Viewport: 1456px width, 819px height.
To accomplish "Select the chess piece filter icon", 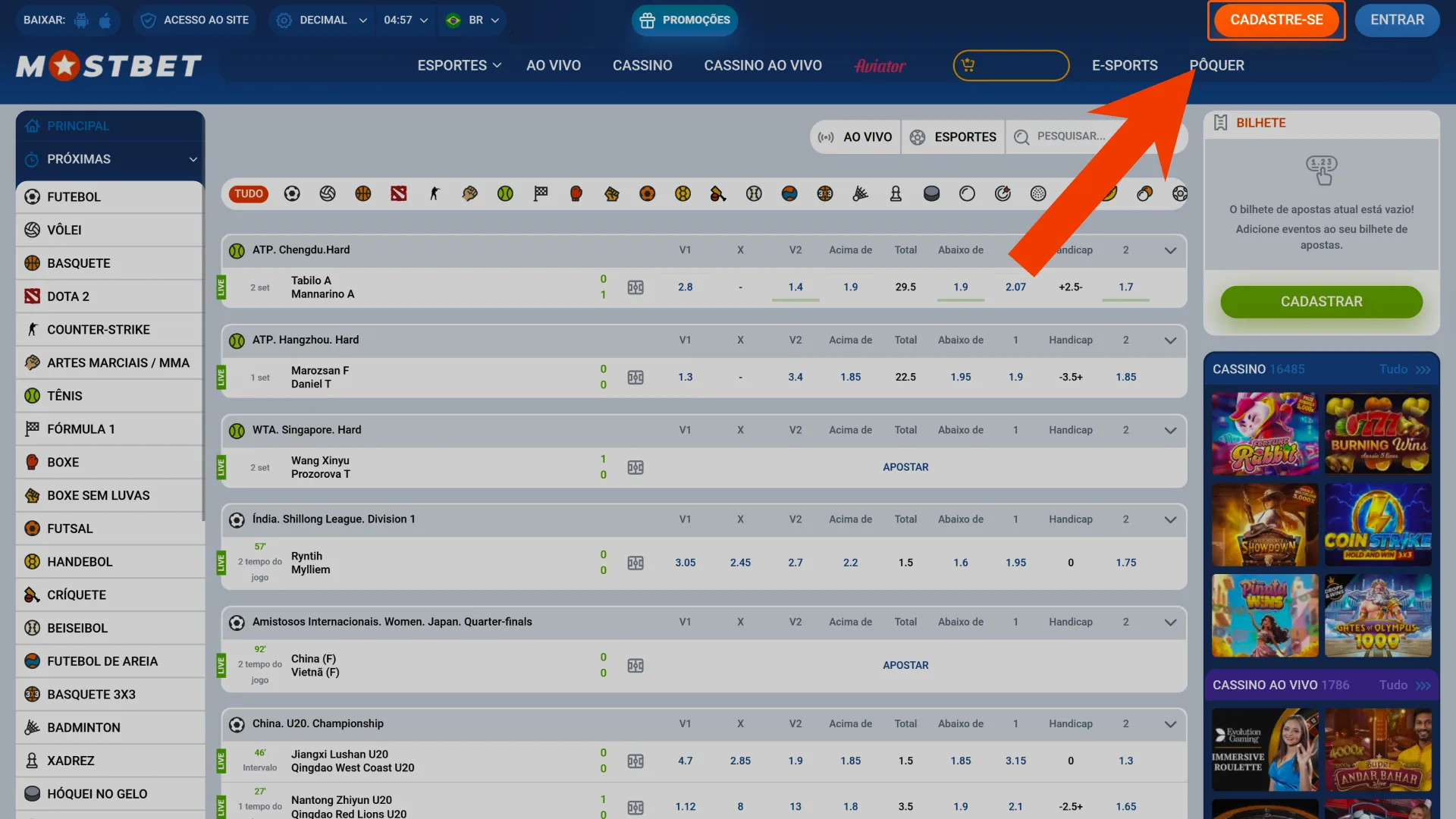I will [896, 194].
